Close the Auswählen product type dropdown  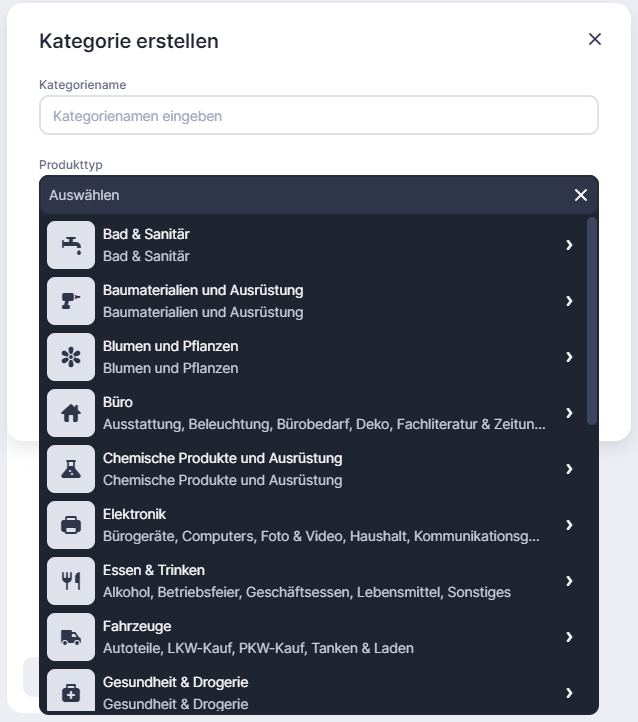[x=581, y=195]
